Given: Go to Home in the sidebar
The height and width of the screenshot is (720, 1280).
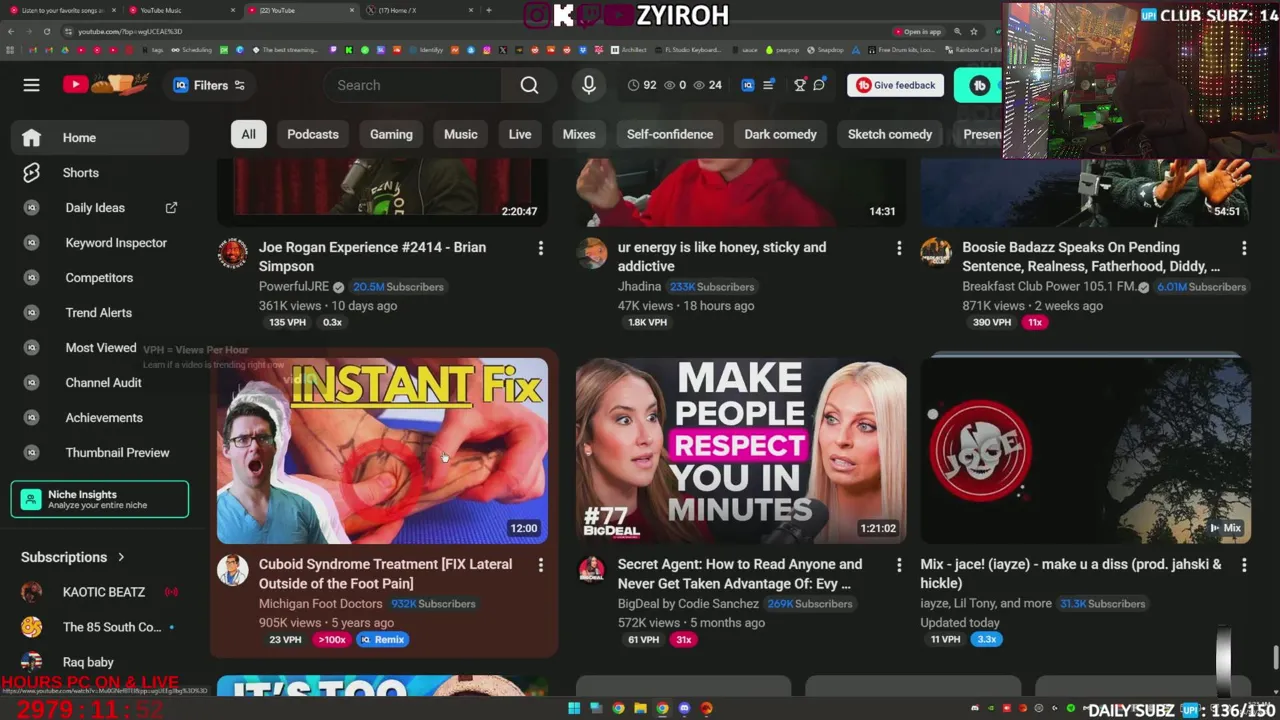Looking at the screenshot, I should point(99,137).
